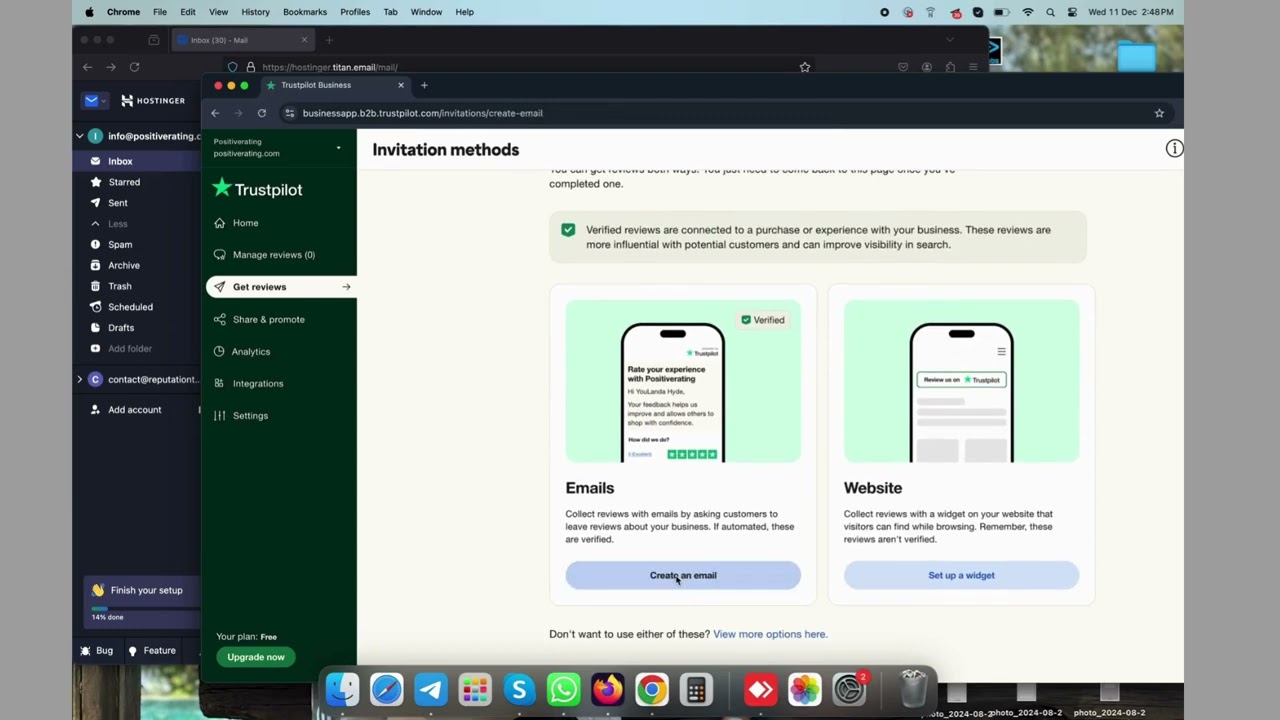Open Firefox from the Dock

pyautogui.click(x=607, y=690)
